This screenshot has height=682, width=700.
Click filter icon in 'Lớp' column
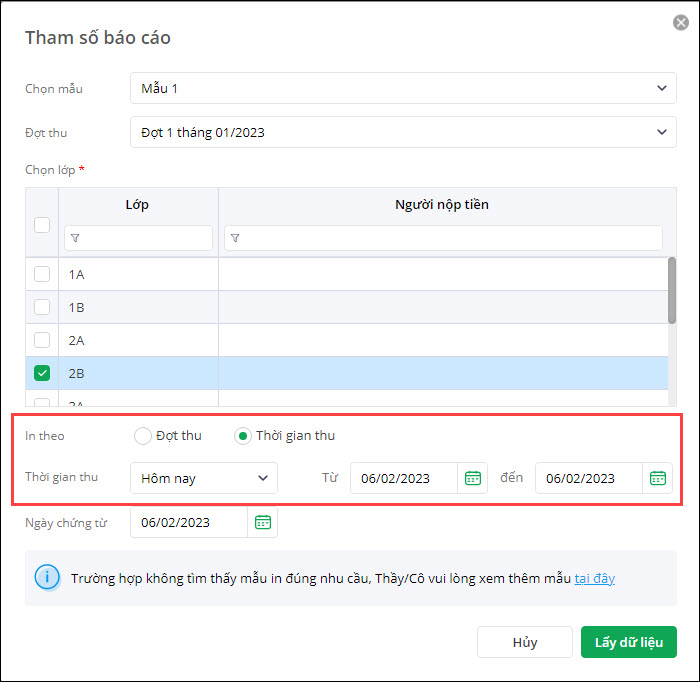coord(76,238)
